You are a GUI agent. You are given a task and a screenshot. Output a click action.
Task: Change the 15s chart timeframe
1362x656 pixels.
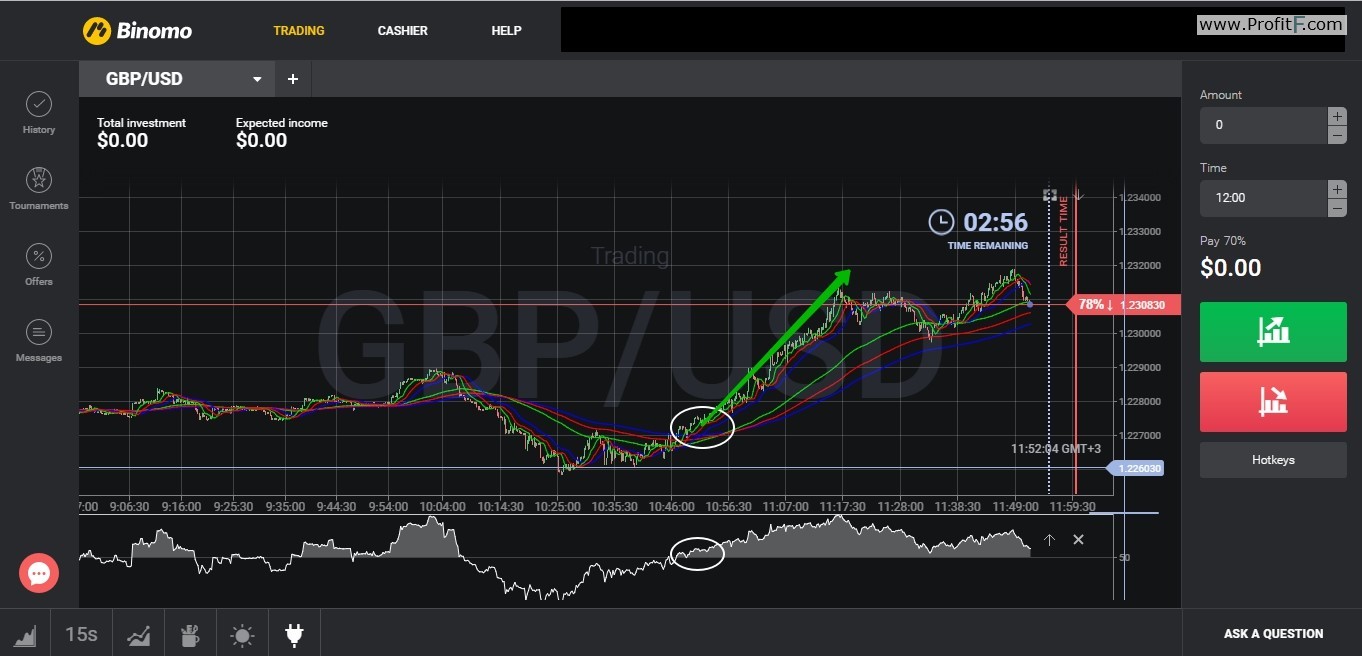(81, 634)
